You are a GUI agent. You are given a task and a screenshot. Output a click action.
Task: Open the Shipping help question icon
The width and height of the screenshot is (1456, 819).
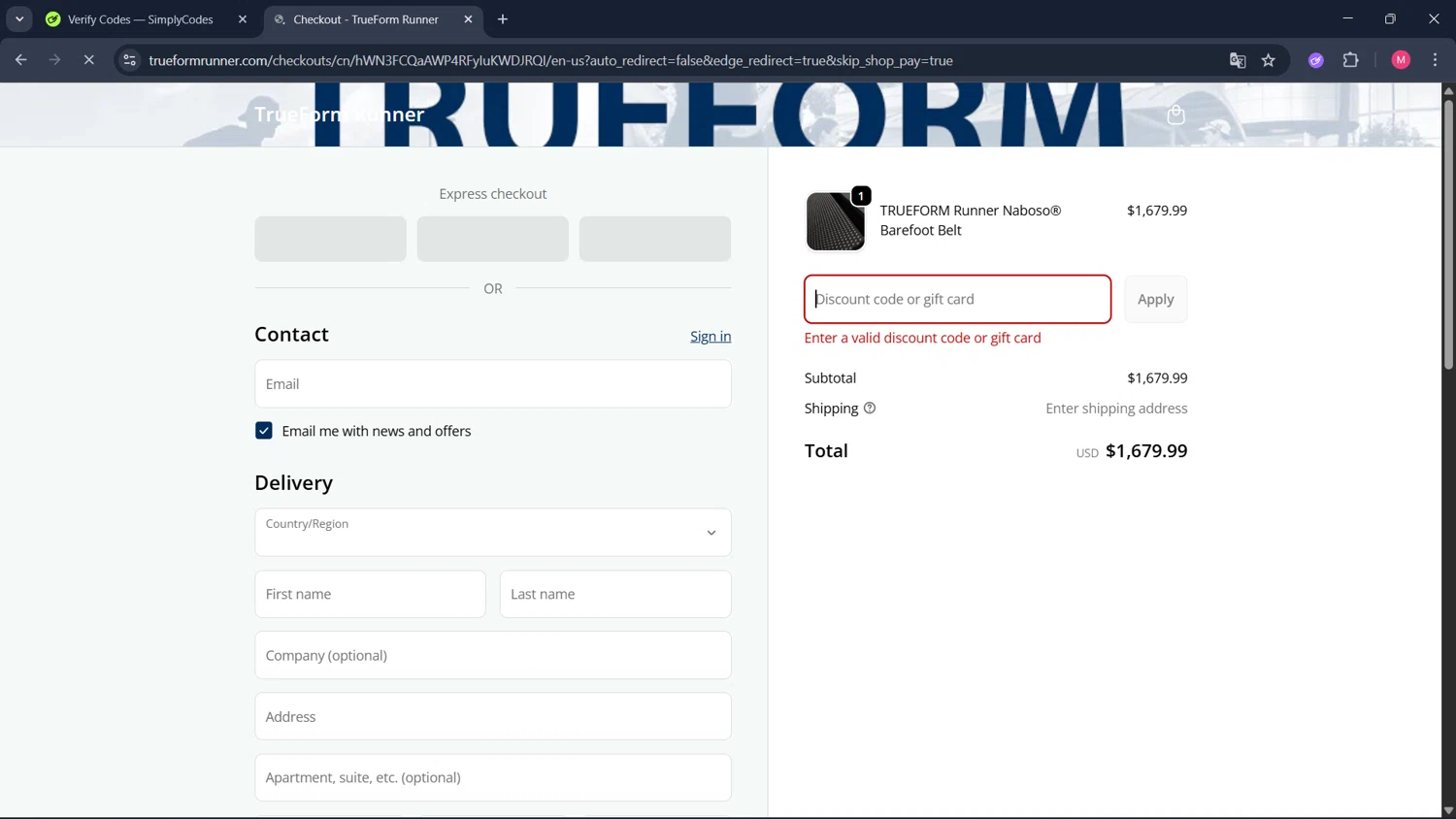point(870,409)
